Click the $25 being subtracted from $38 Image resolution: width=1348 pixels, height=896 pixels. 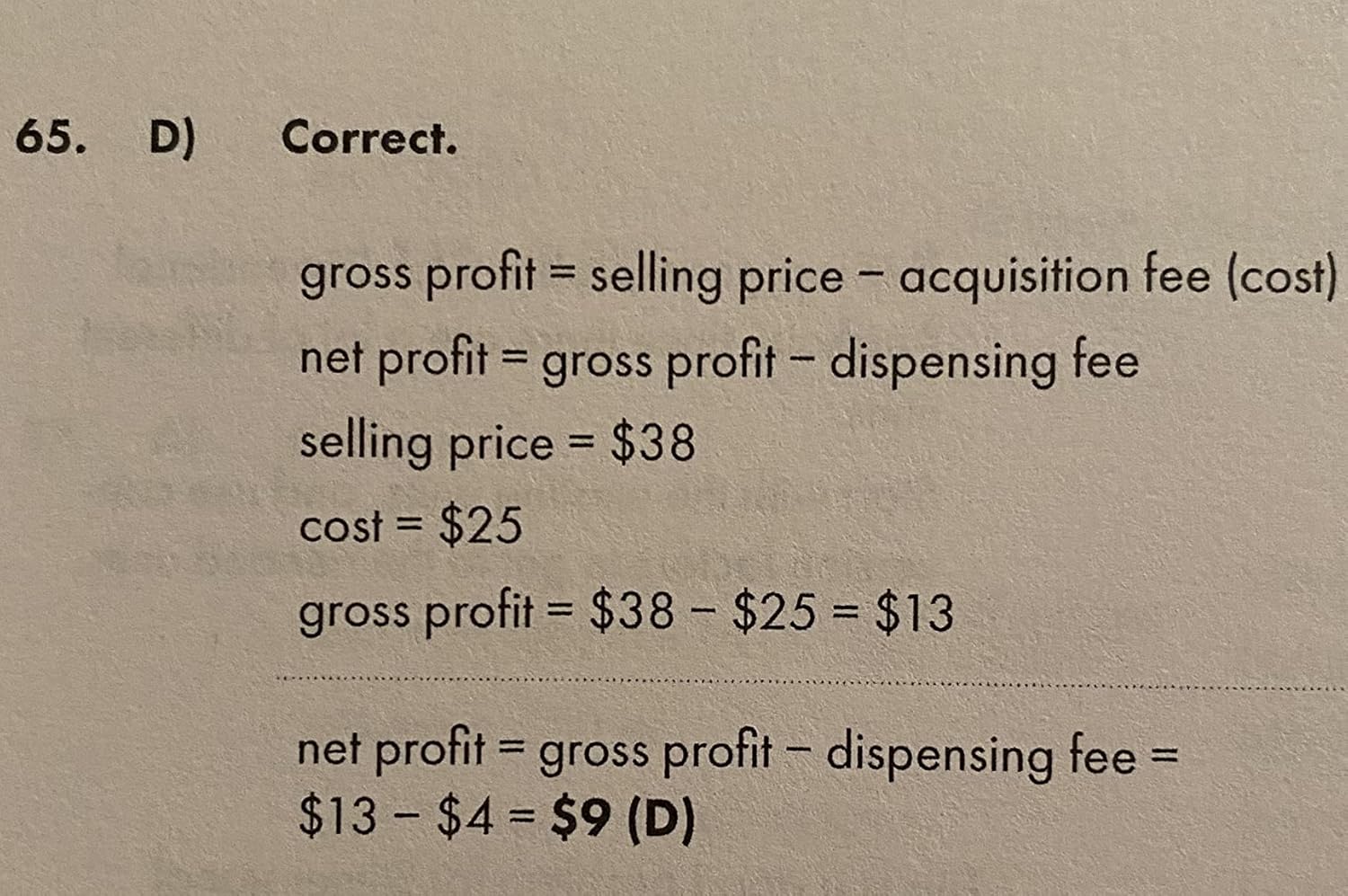click(775, 613)
